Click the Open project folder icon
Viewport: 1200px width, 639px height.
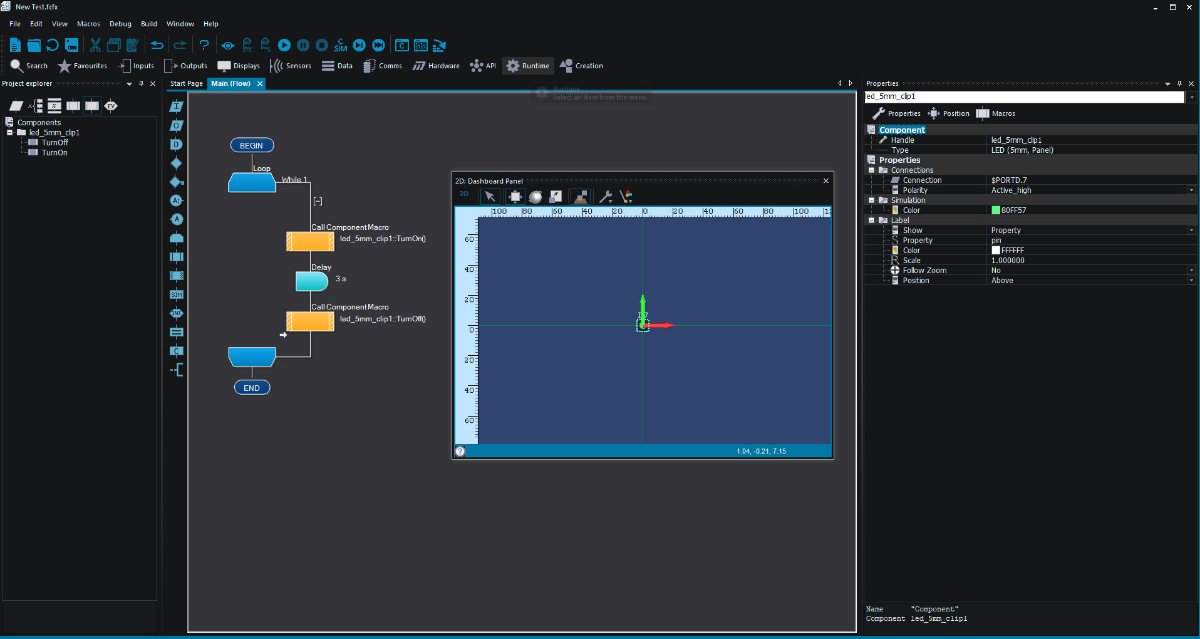34,45
